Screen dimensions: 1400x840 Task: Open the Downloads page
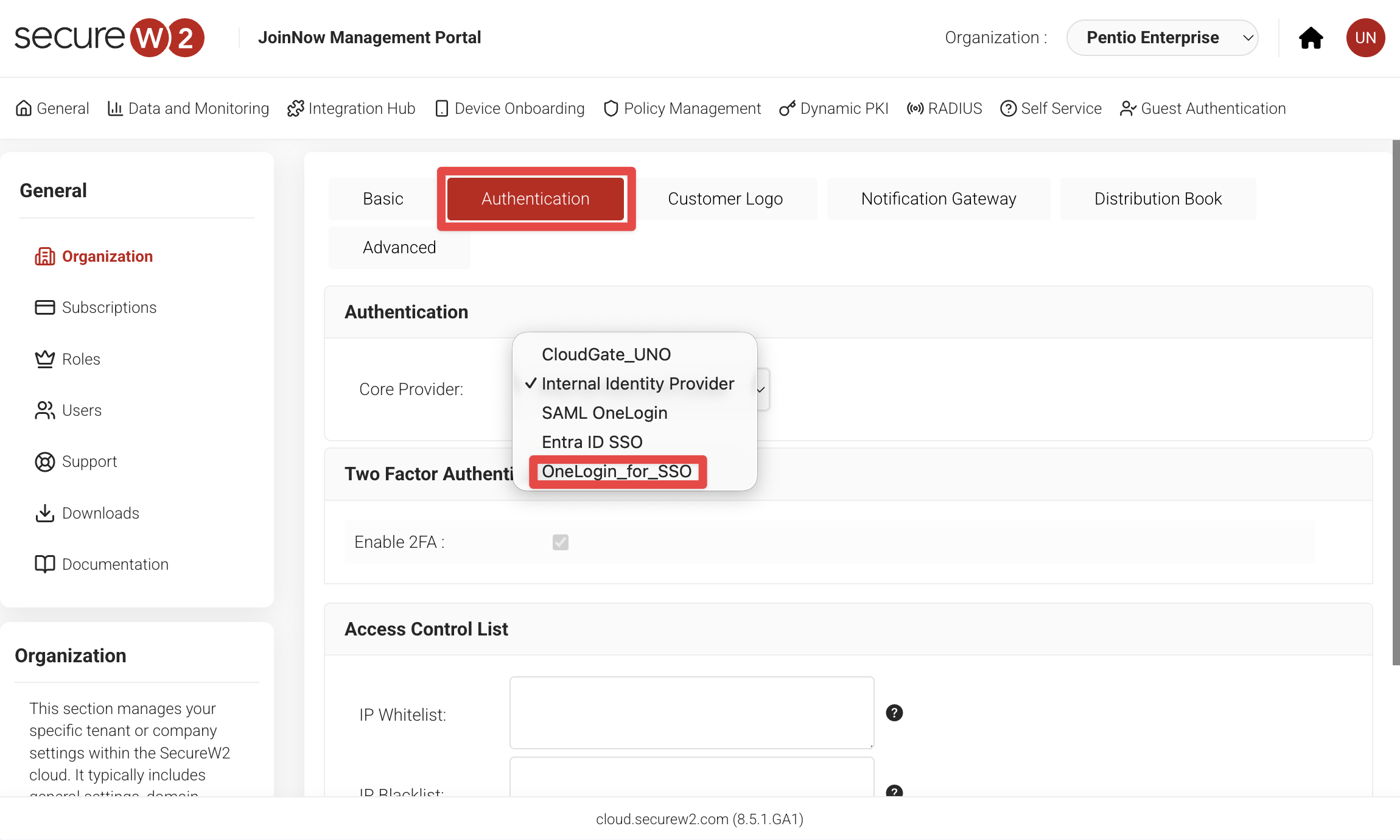100,513
